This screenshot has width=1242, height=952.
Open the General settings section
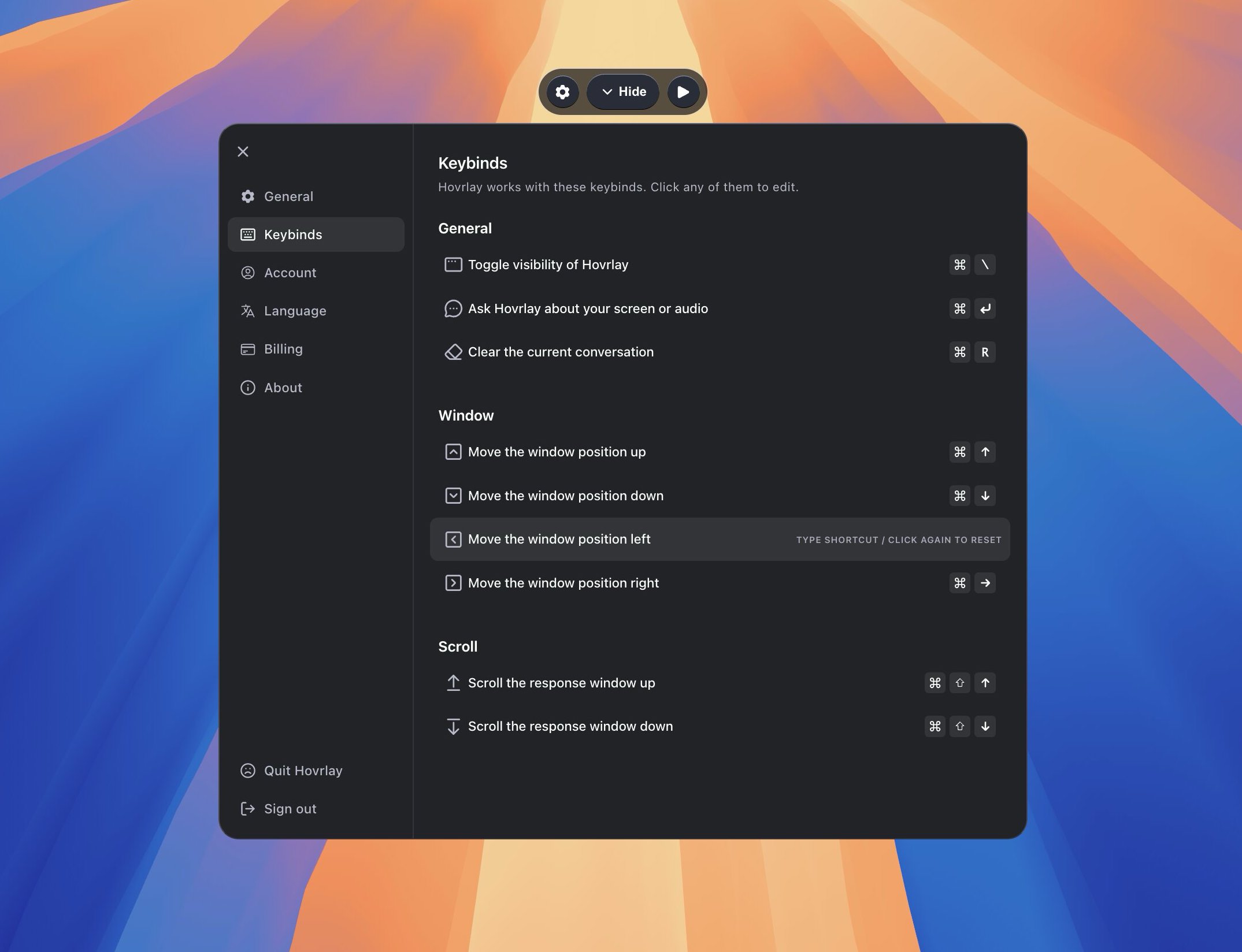pyautogui.click(x=316, y=196)
